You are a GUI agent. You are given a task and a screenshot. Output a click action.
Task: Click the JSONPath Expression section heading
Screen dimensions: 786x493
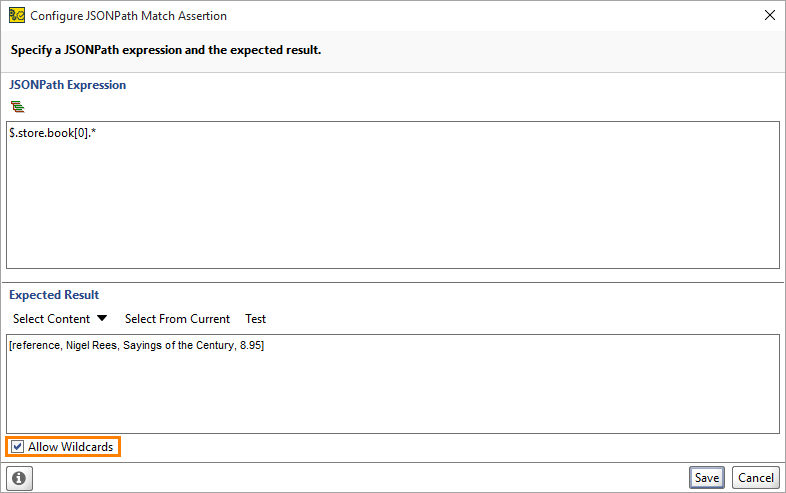pos(68,85)
